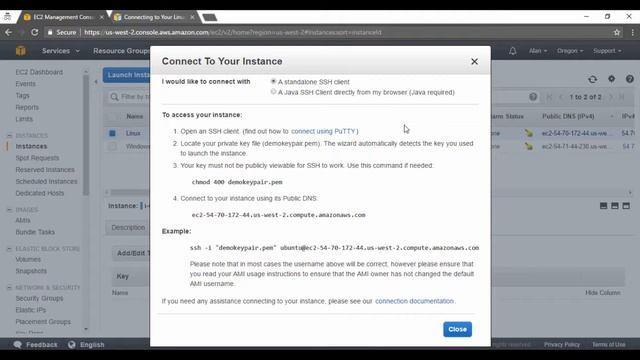Screen dimensions: 640x360
Task: Open Privacy Policy footer link
Action: [x=562, y=345]
